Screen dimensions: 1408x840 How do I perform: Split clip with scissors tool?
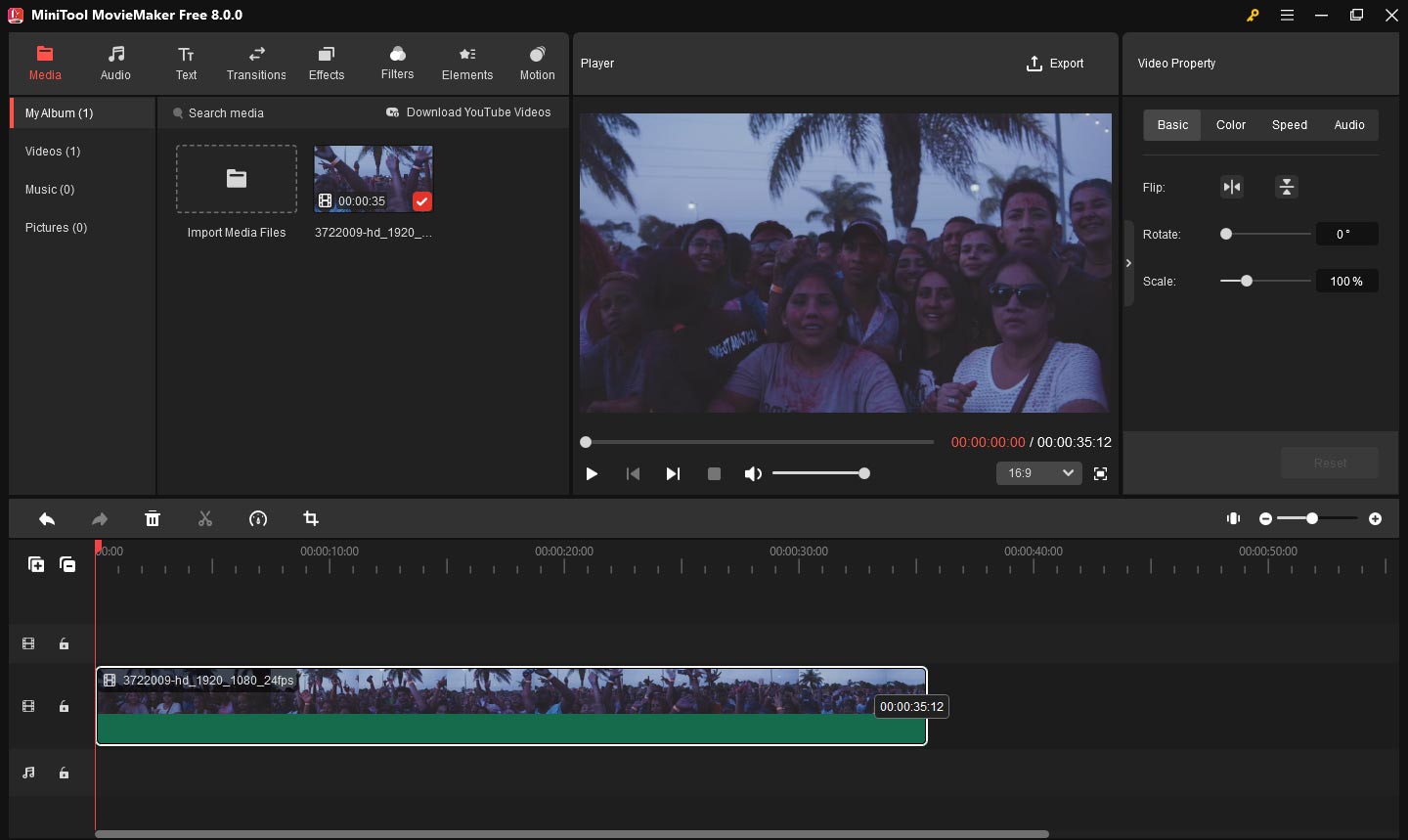(x=205, y=519)
